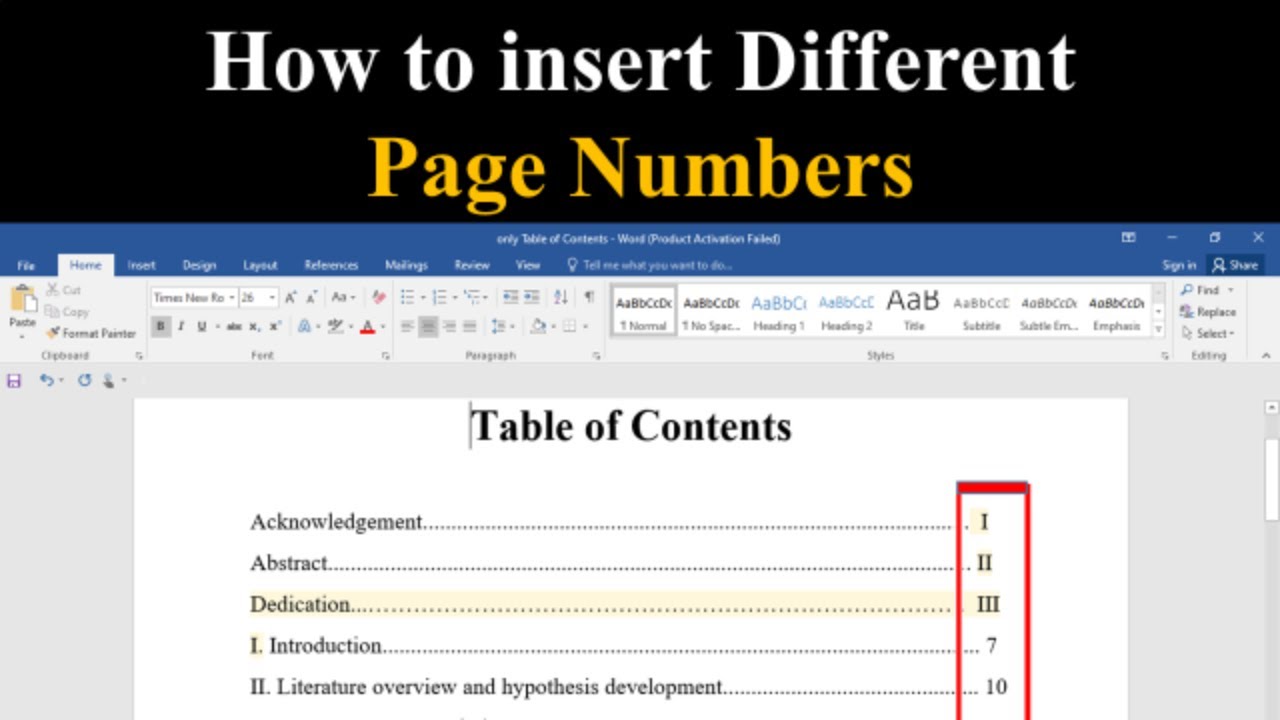Decrease font size with shrink font icon

[x=312, y=297]
